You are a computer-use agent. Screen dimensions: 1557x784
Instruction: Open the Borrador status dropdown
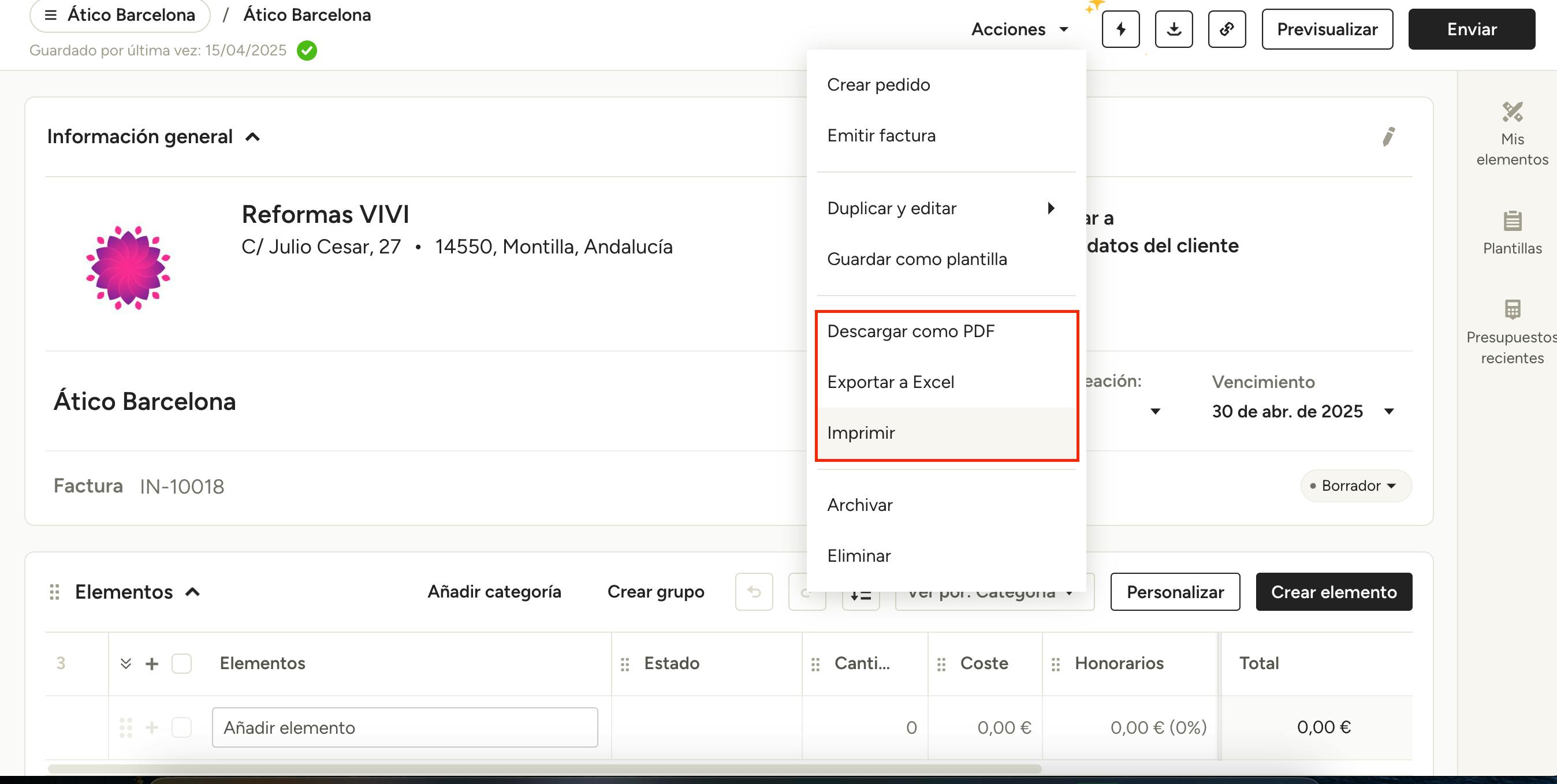click(x=1355, y=486)
